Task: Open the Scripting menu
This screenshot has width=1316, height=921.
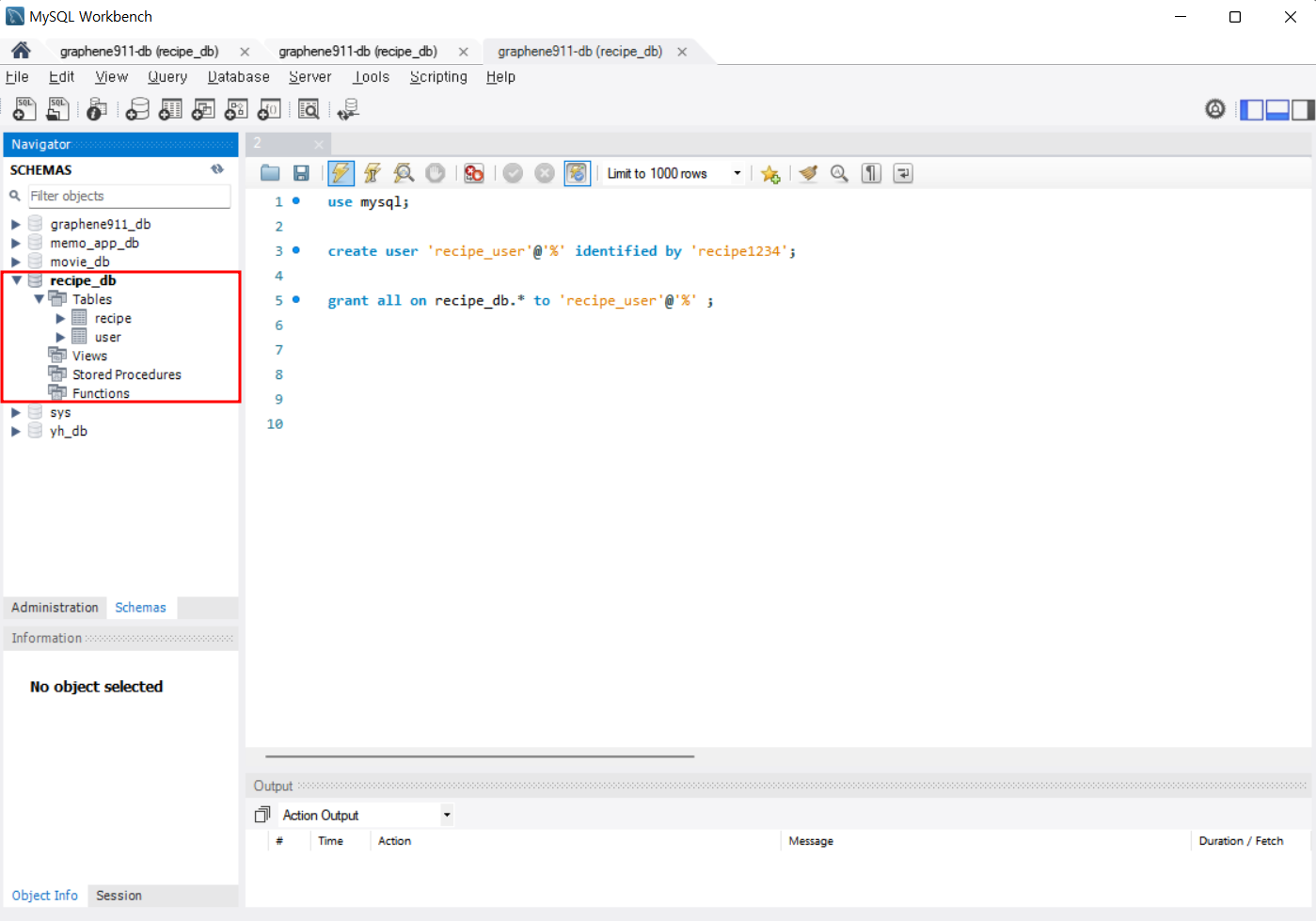Action: point(438,77)
